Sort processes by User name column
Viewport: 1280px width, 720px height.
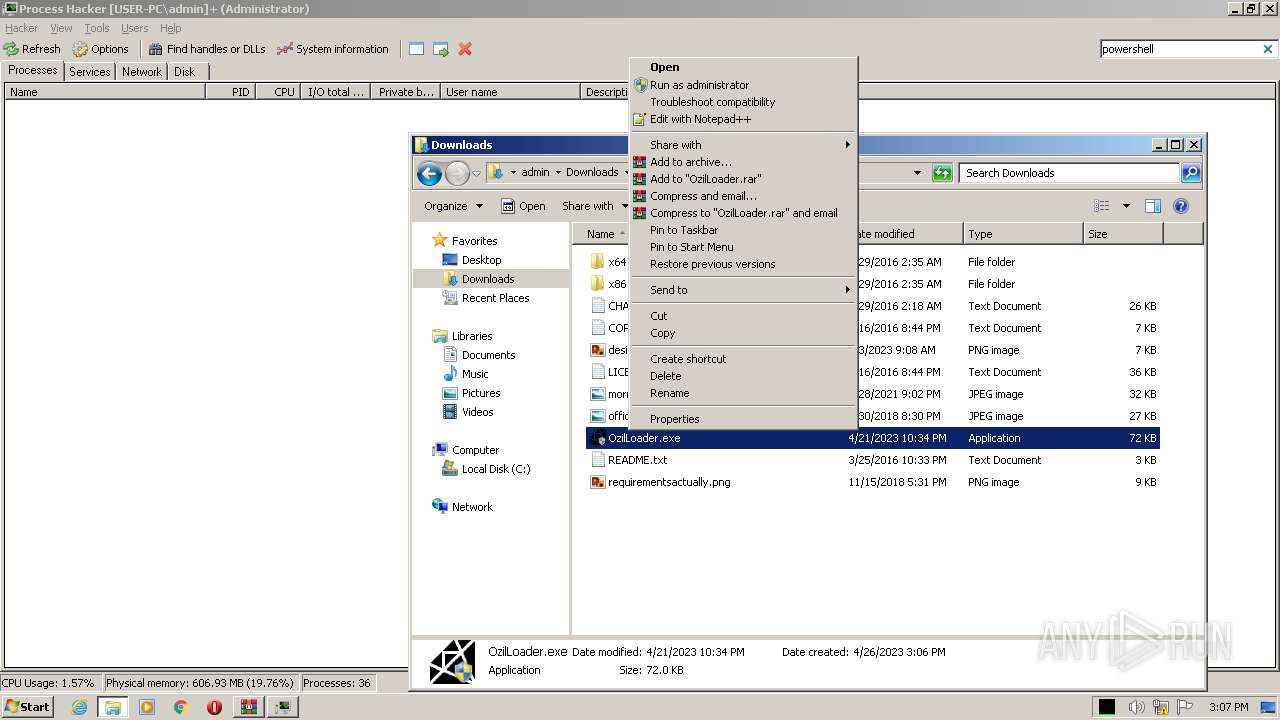(510, 92)
